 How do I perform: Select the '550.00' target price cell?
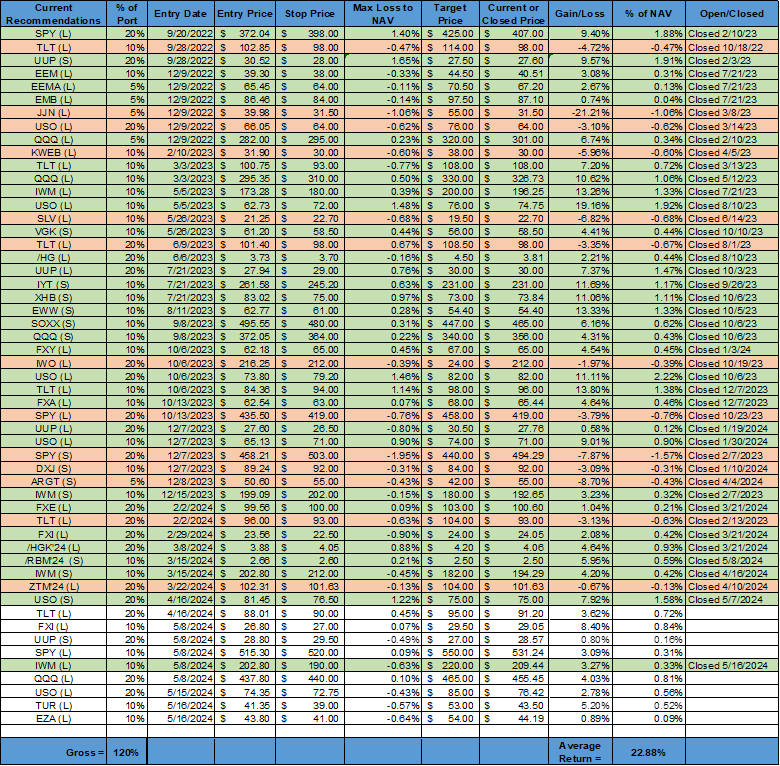(450, 653)
